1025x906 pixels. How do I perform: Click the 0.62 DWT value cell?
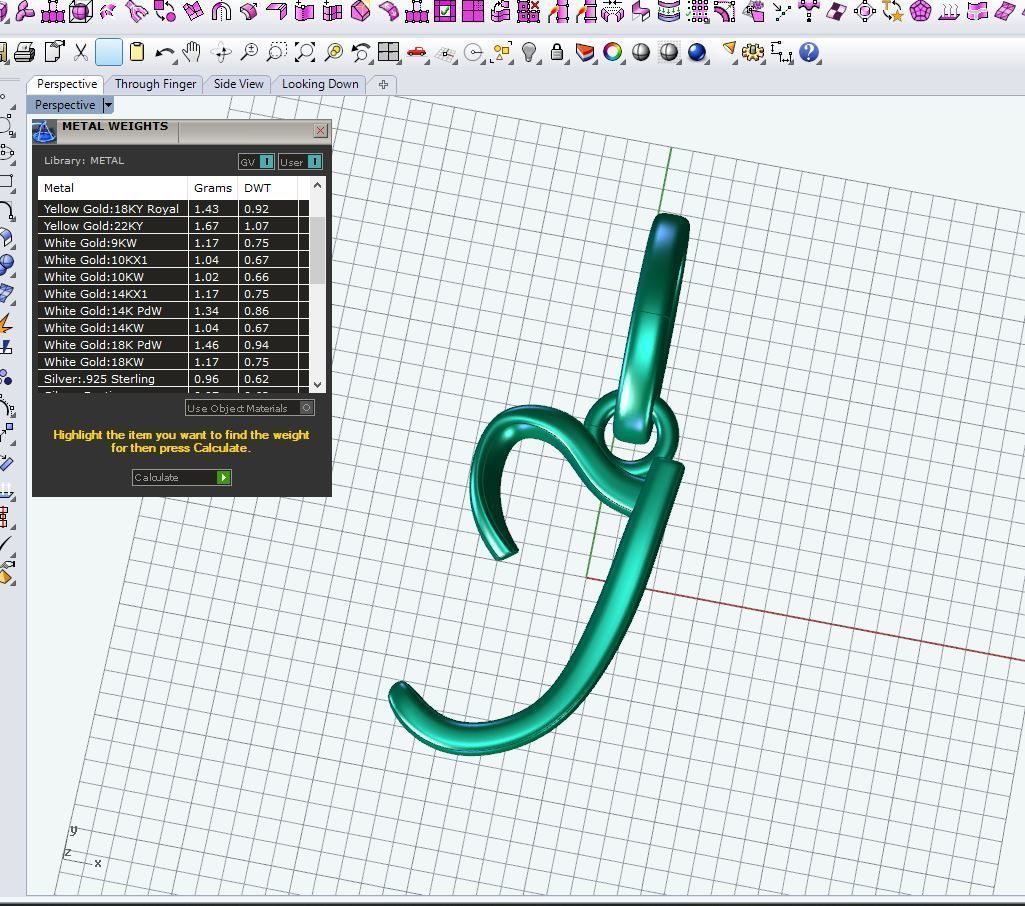coord(268,378)
